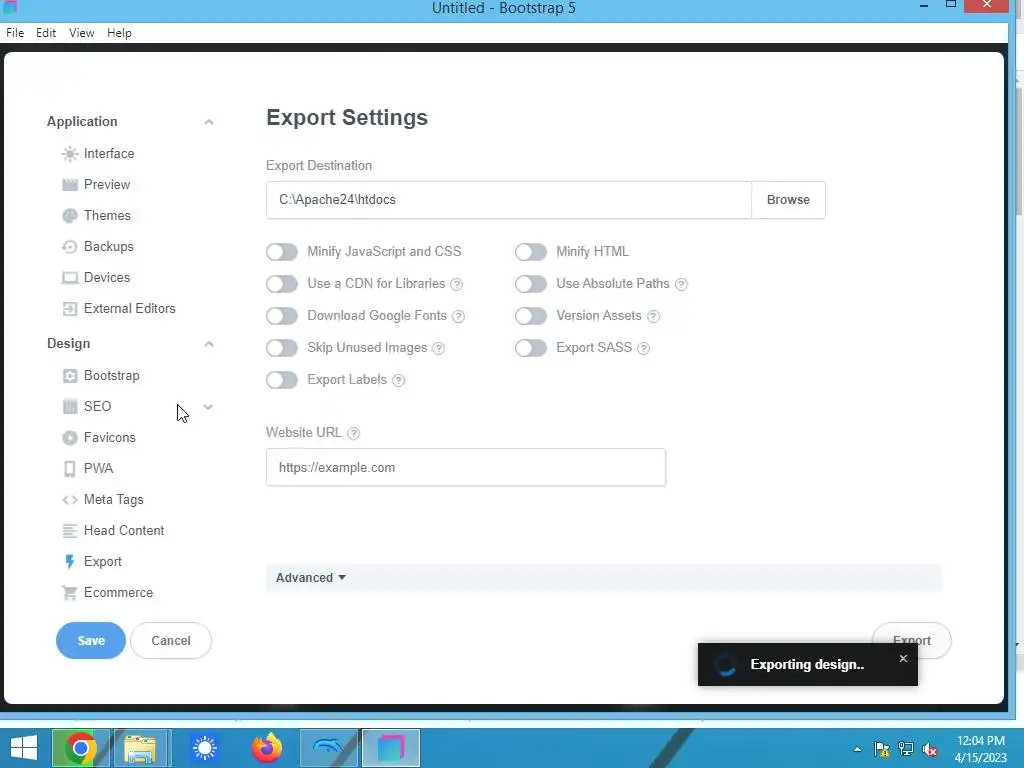Image resolution: width=1024 pixels, height=768 pixels.
Task: Browse for export destination folder
Action: click(788, 200)
